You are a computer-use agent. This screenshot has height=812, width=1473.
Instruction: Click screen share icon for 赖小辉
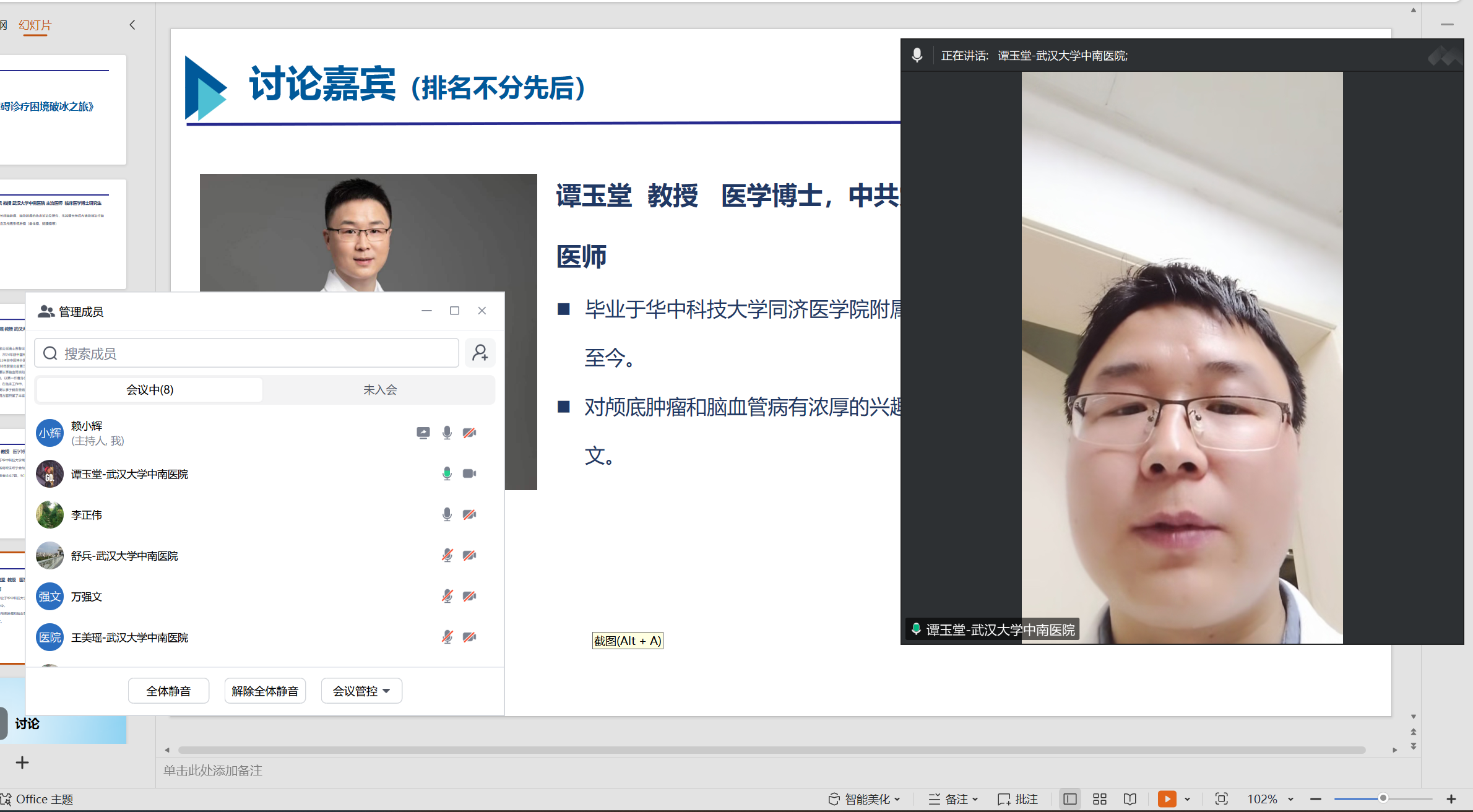[x=423, y=433]
